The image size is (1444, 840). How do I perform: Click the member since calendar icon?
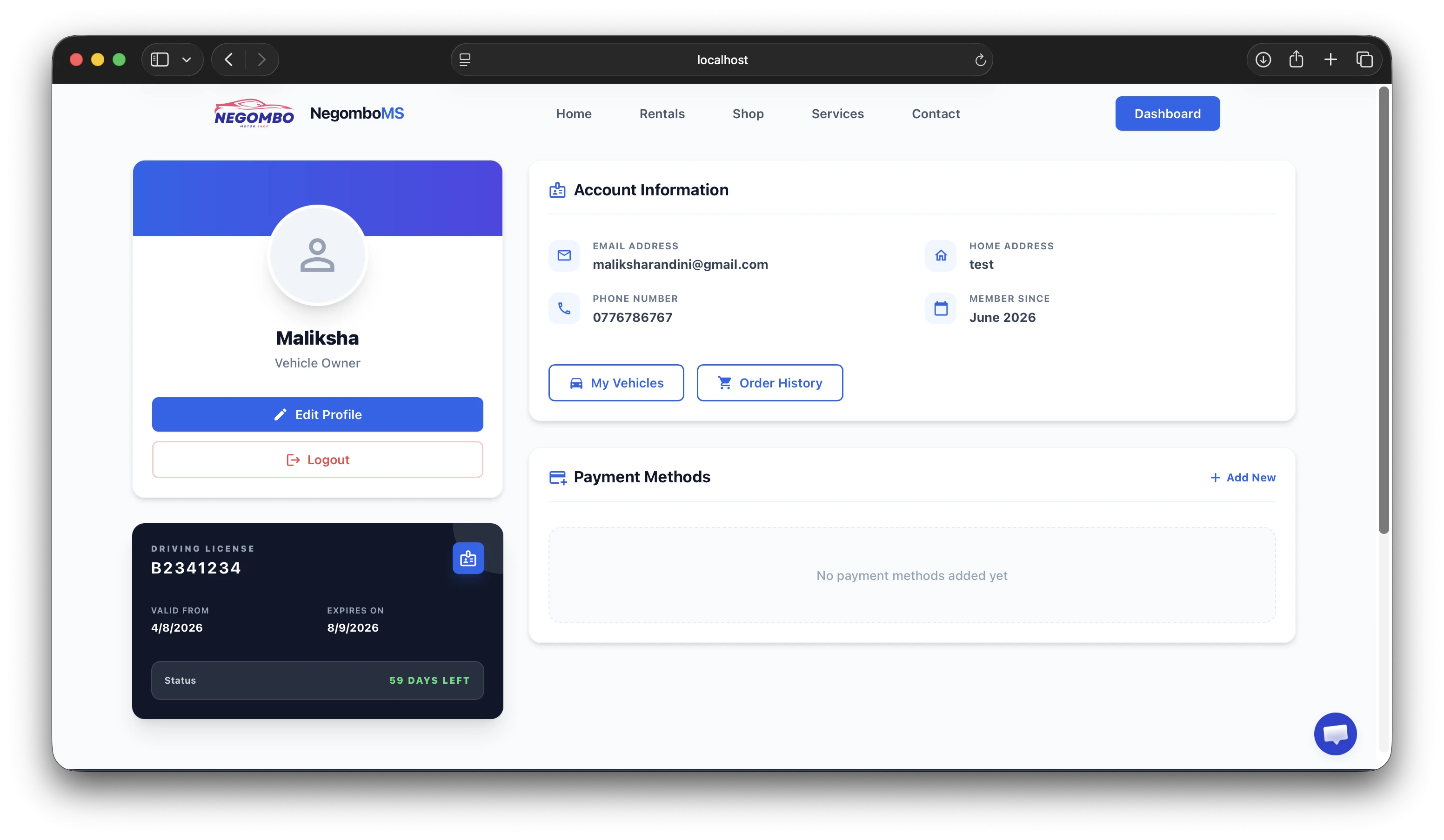pos(940,308)
